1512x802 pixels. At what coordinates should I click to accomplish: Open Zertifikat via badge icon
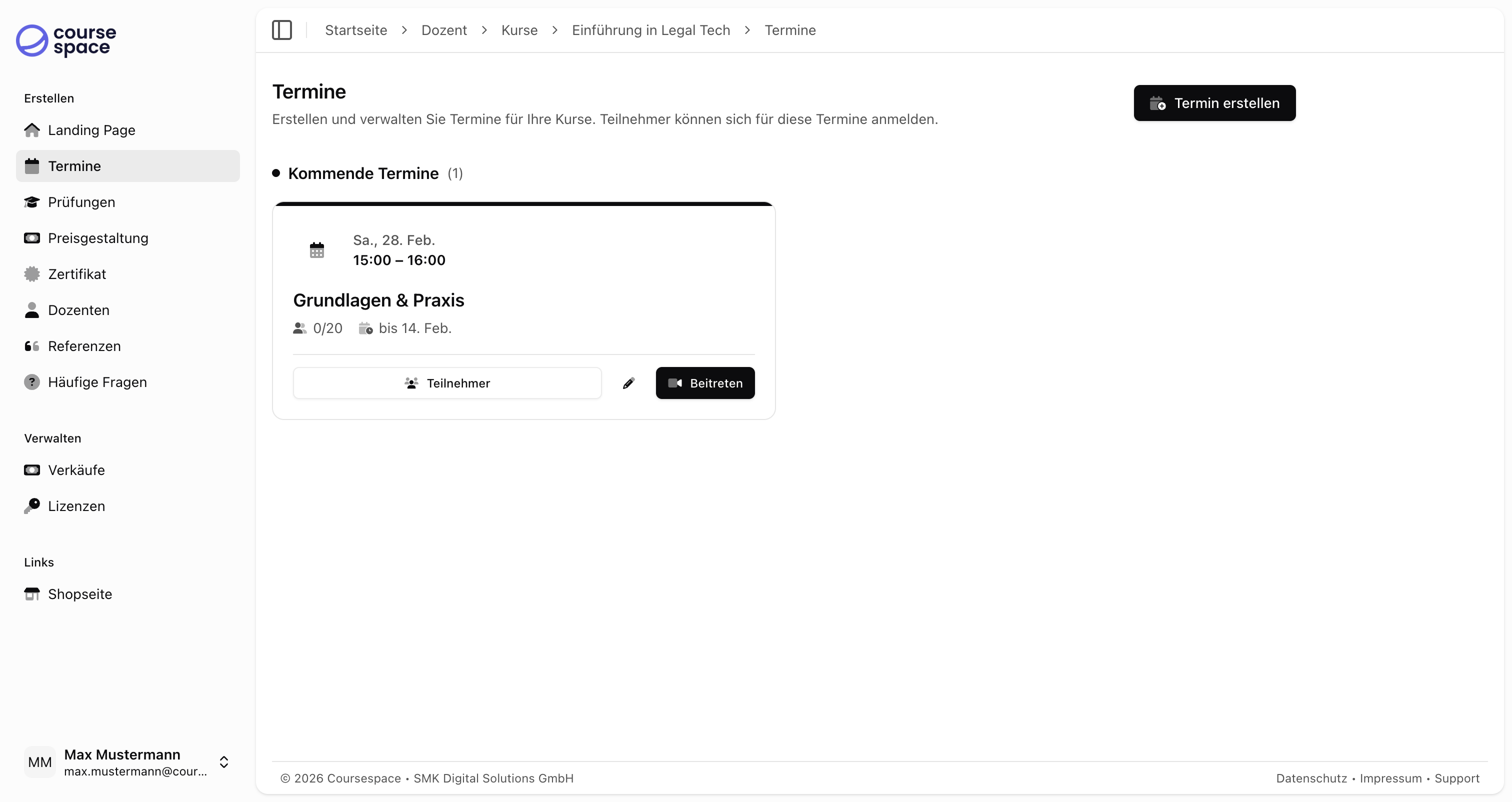pos(31,274)
